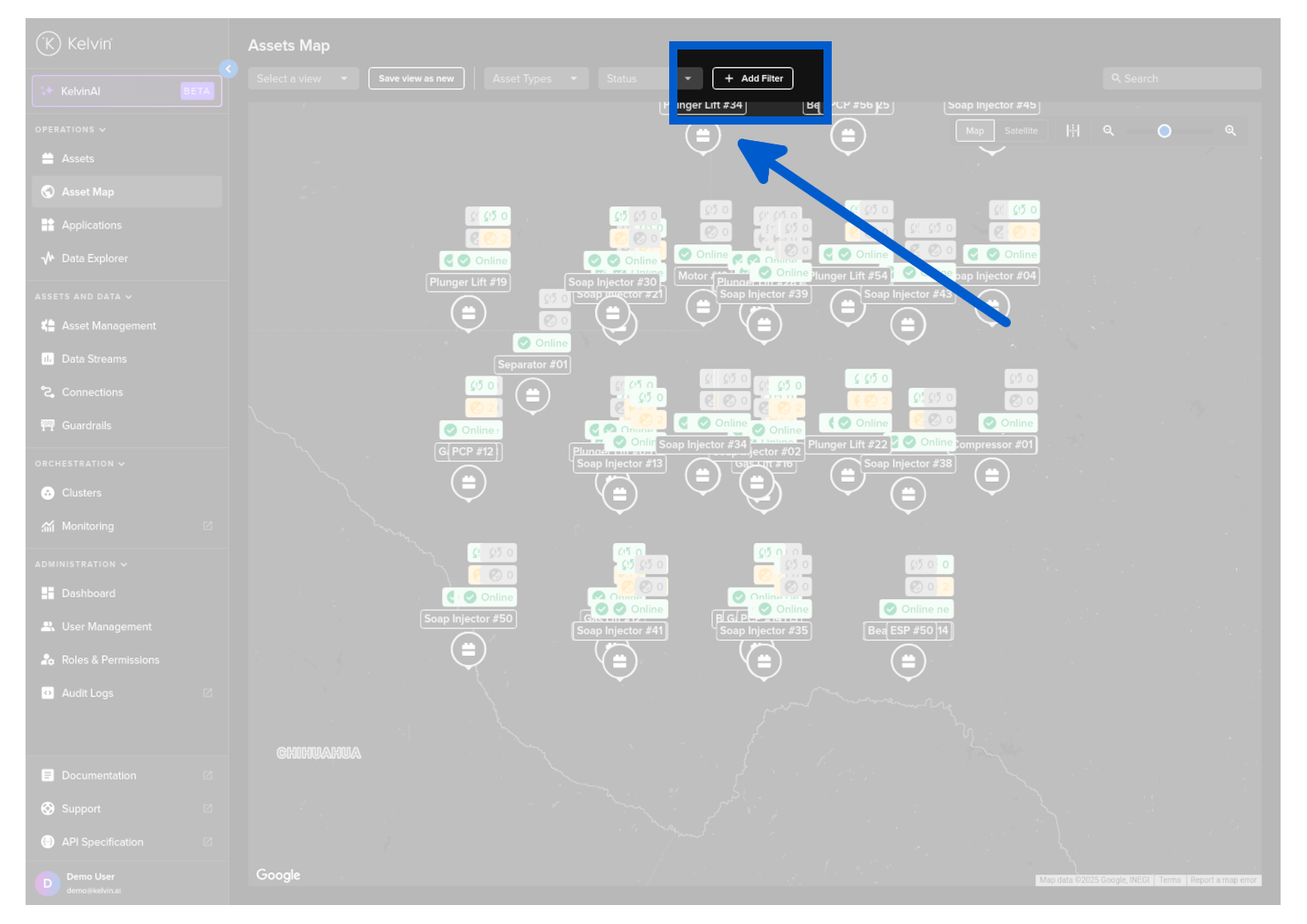Screen dimensions: 1307x924
Task: Open Data Explorer from sidebar
Action: [x=94, y=258]
